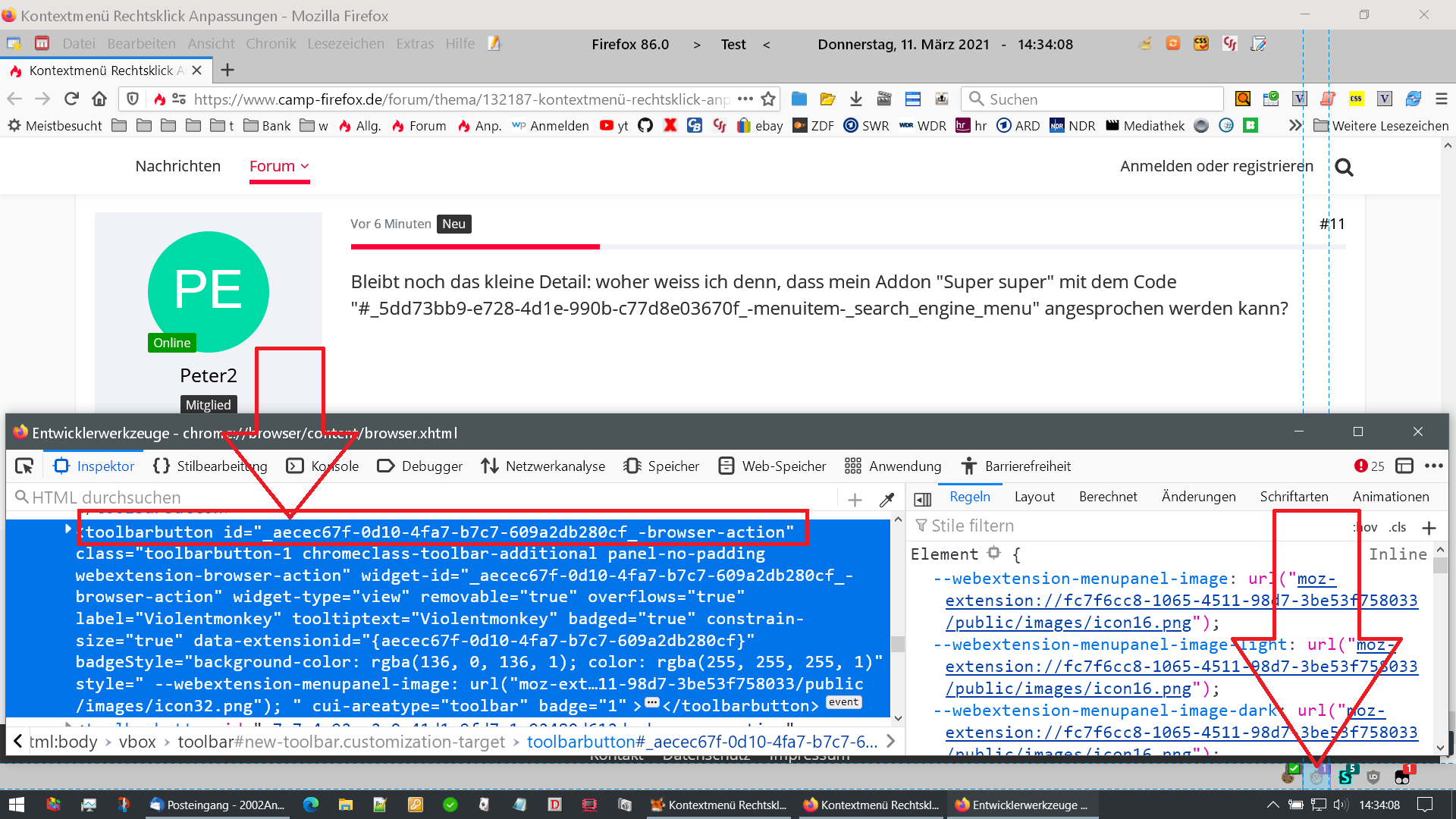Open forum search magnifier icon
The width and height of the screenshot is (1456, 819).
[1344, 167]
